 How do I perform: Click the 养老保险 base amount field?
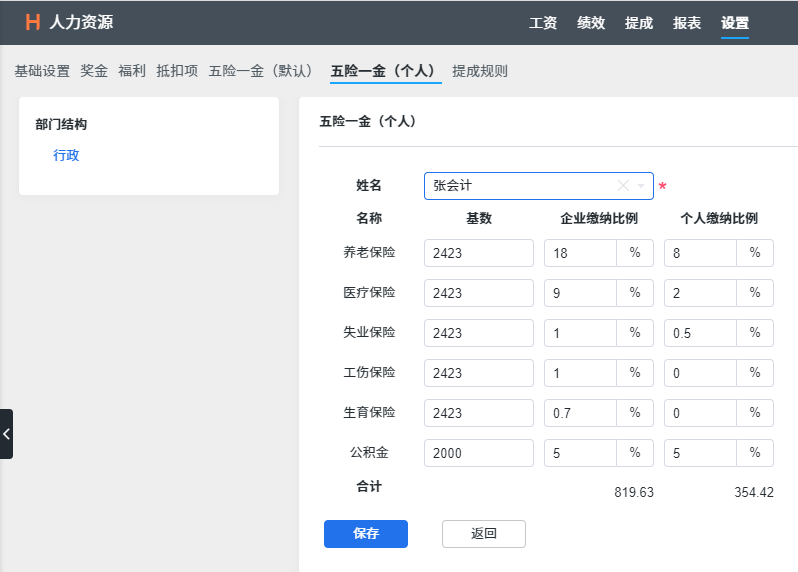pos(479,253)
